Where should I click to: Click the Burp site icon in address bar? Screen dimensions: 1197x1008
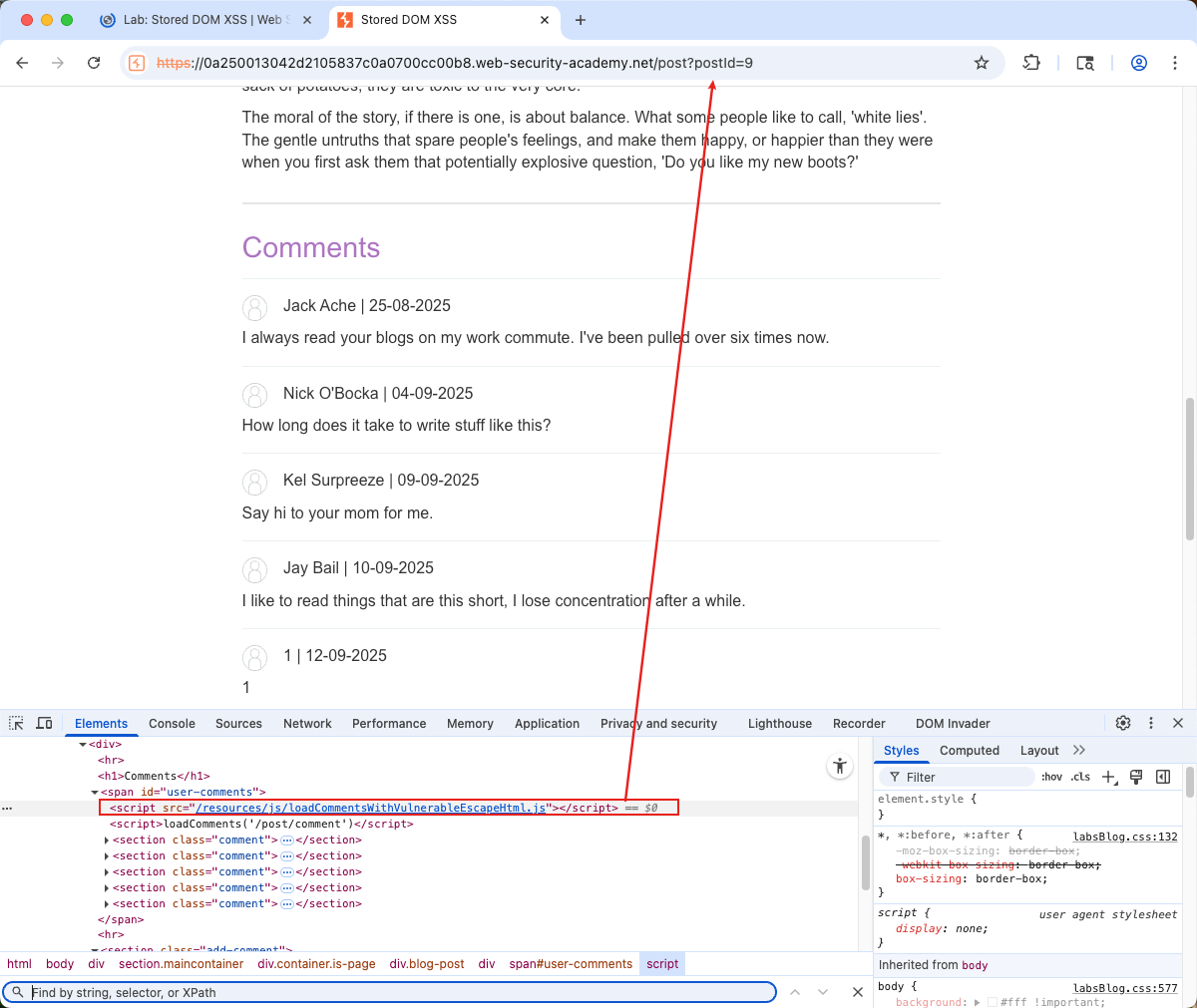138,63
